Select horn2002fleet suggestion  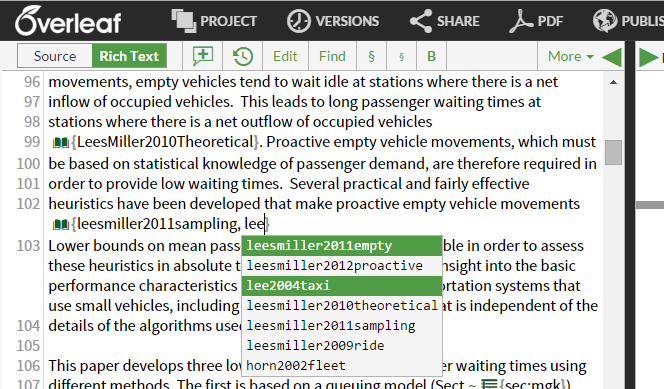pos(342,365)
